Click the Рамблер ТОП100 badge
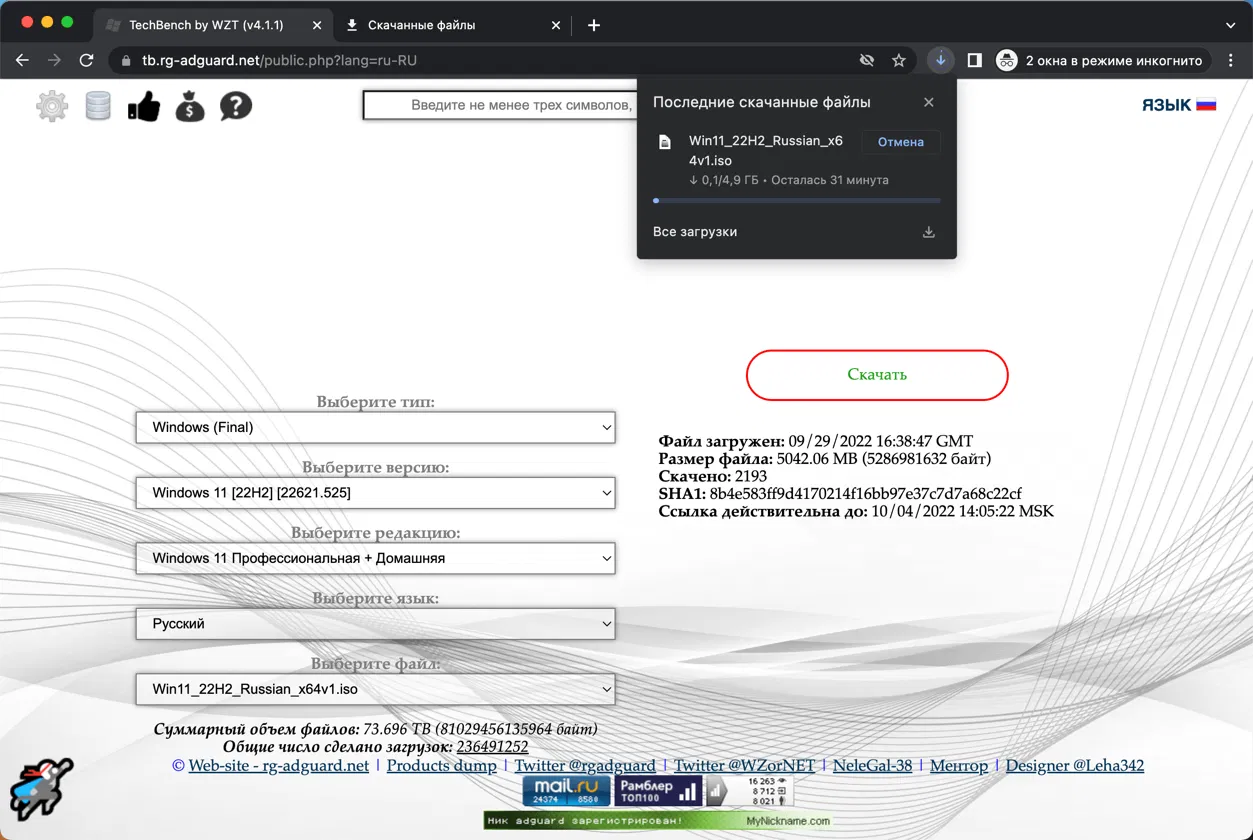Screen dimensions: 1253x840 [657, 791]
